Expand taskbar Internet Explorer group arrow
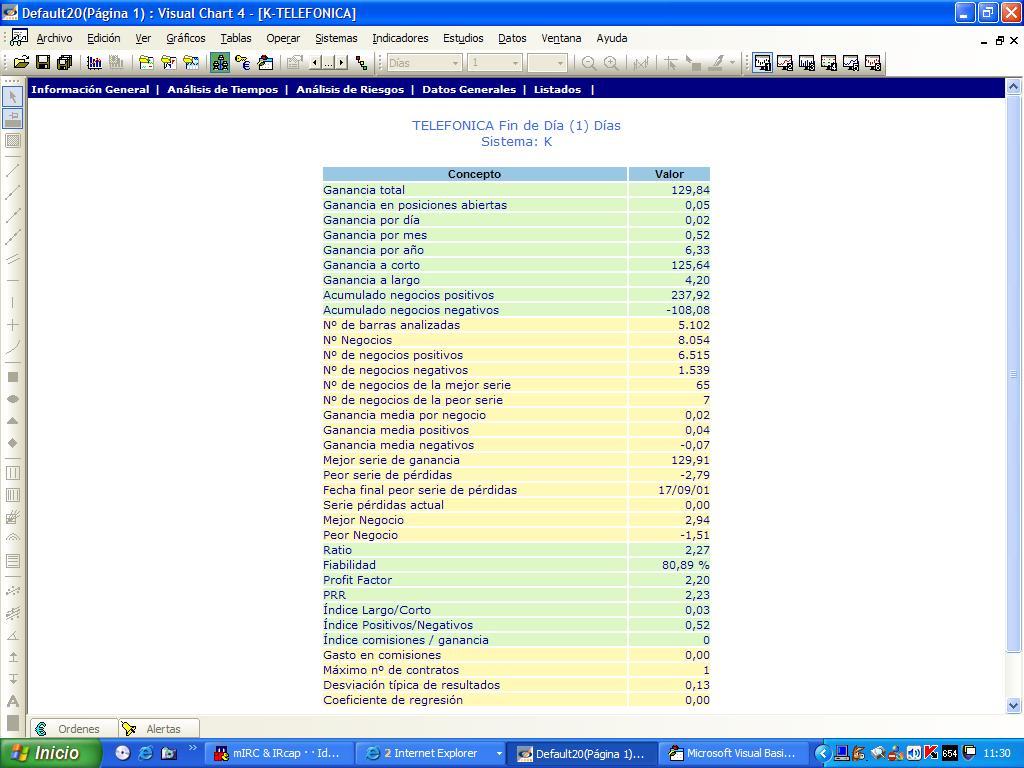 [x=499, y=754]
